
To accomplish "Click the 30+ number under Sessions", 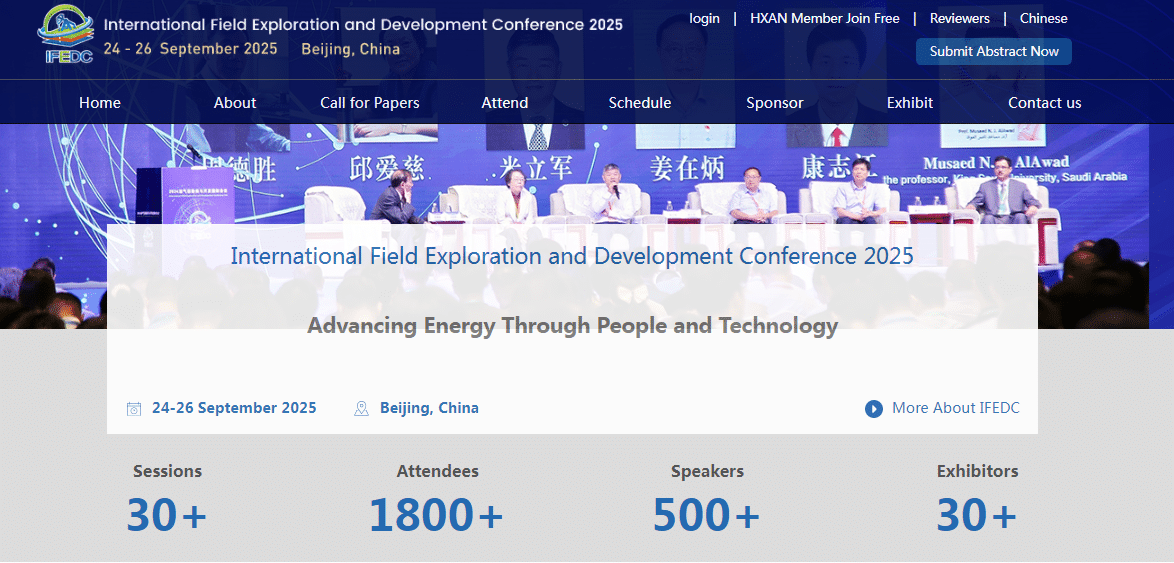I will [x=167, y=515].
